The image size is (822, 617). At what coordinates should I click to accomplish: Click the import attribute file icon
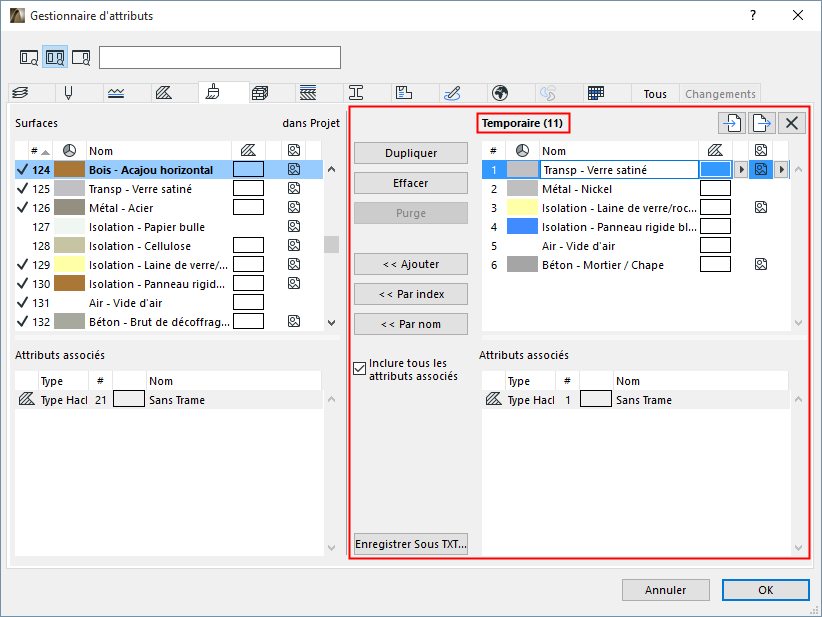732,123
